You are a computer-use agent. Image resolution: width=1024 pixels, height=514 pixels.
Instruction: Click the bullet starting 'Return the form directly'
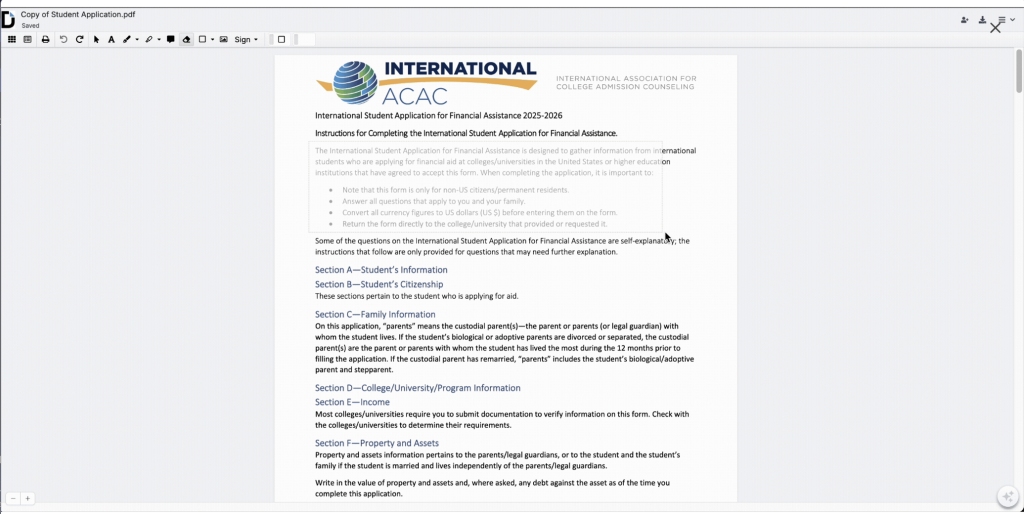pos(475,224)
